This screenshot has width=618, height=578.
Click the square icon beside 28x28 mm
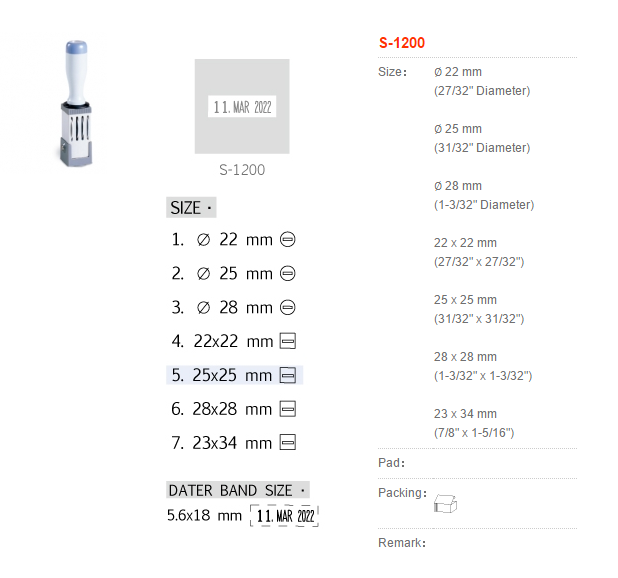click(x=288, y=409)
